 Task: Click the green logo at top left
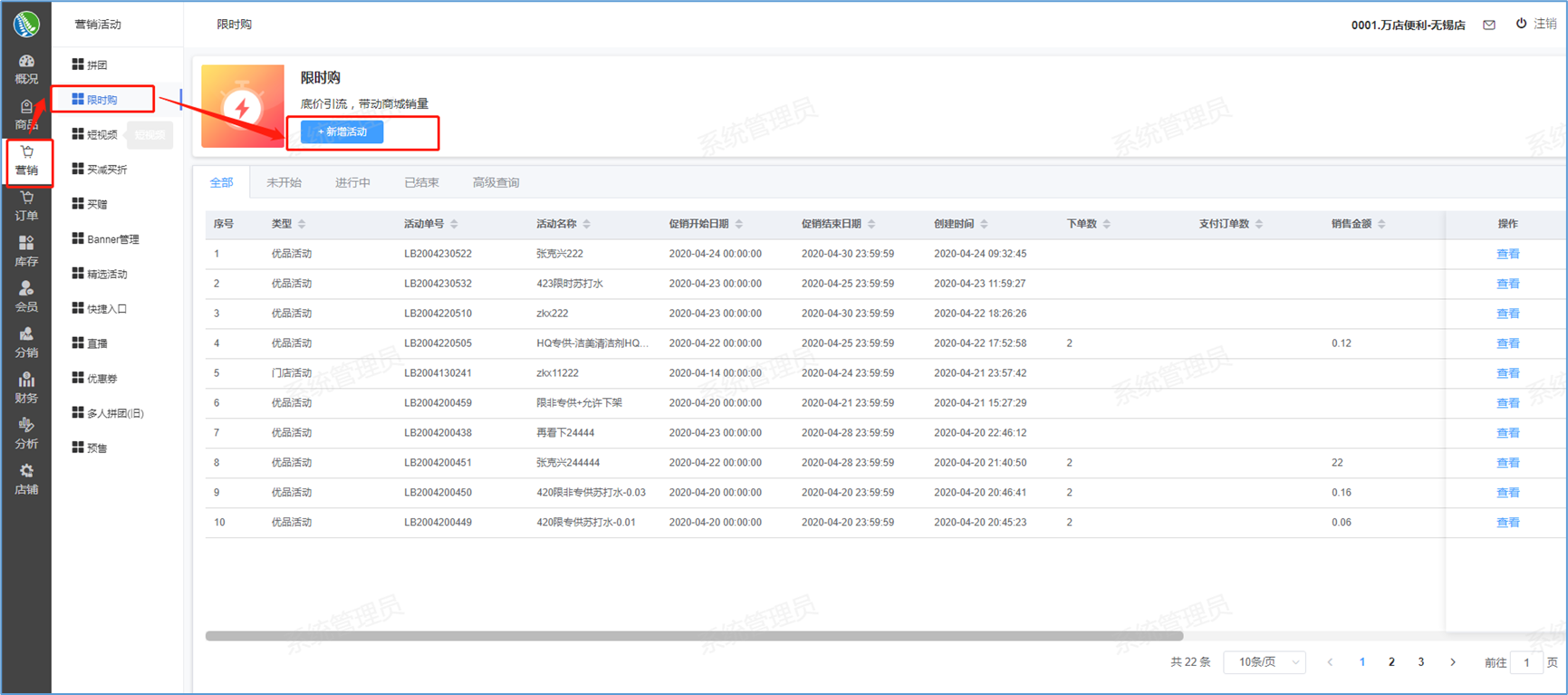[26, 24]
